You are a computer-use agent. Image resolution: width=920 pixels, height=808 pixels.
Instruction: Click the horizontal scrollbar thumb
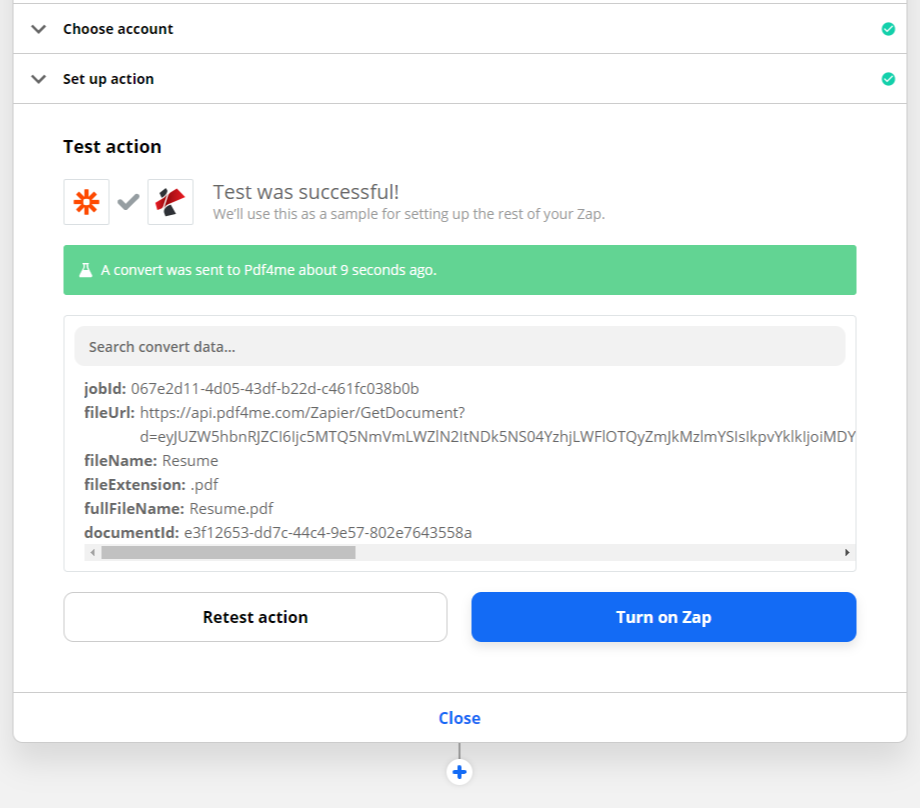[x=228, y=552]
